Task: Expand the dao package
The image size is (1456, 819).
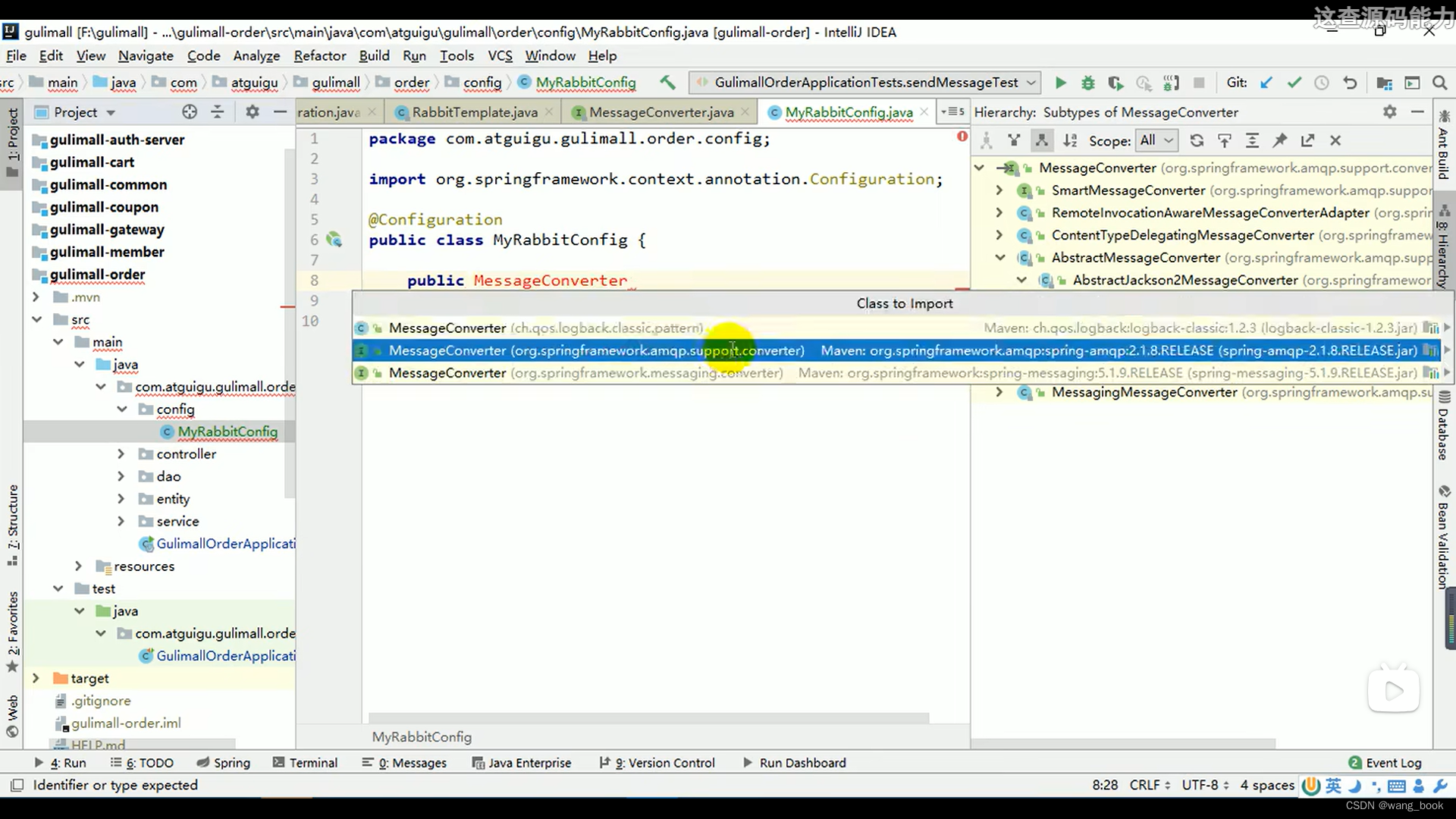Action: pos(121,476)
